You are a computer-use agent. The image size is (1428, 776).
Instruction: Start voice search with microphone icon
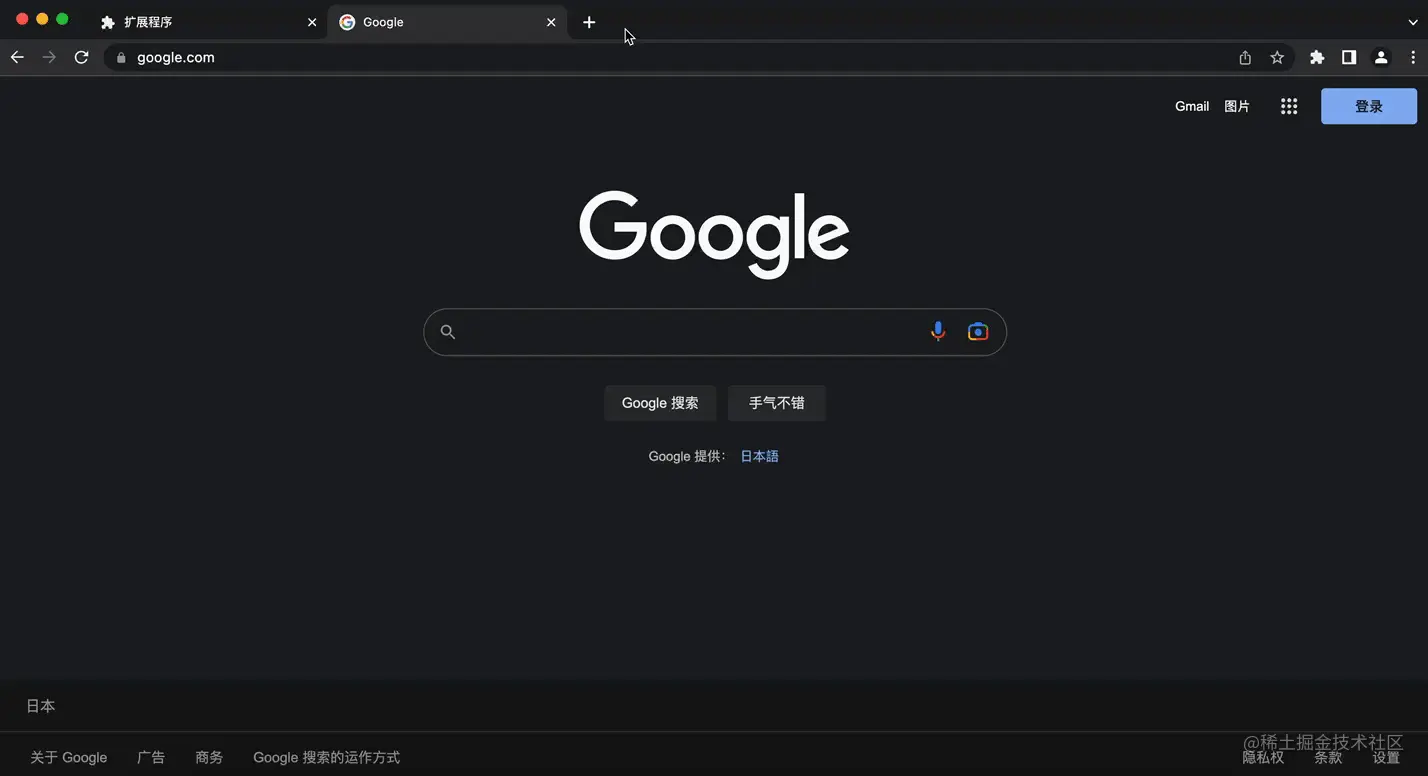point(938,332)
